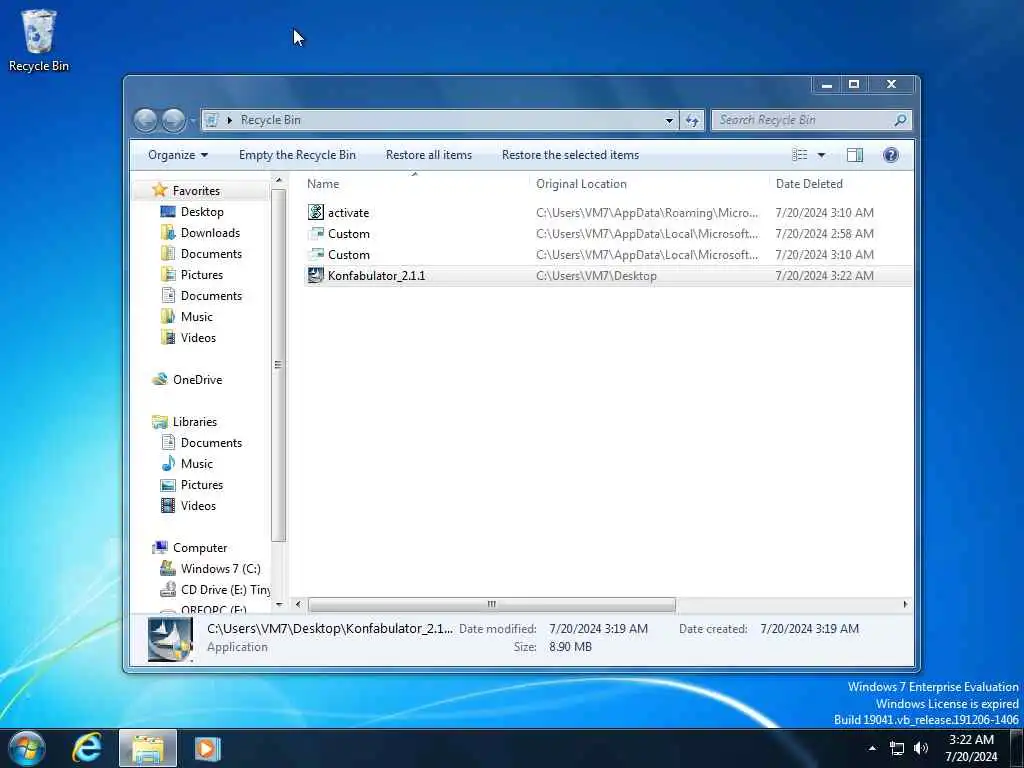Open Windows 7 (C:) drive
This screenshot has width=1024, height=768.
pyautogui.click(x=220, y=569)
